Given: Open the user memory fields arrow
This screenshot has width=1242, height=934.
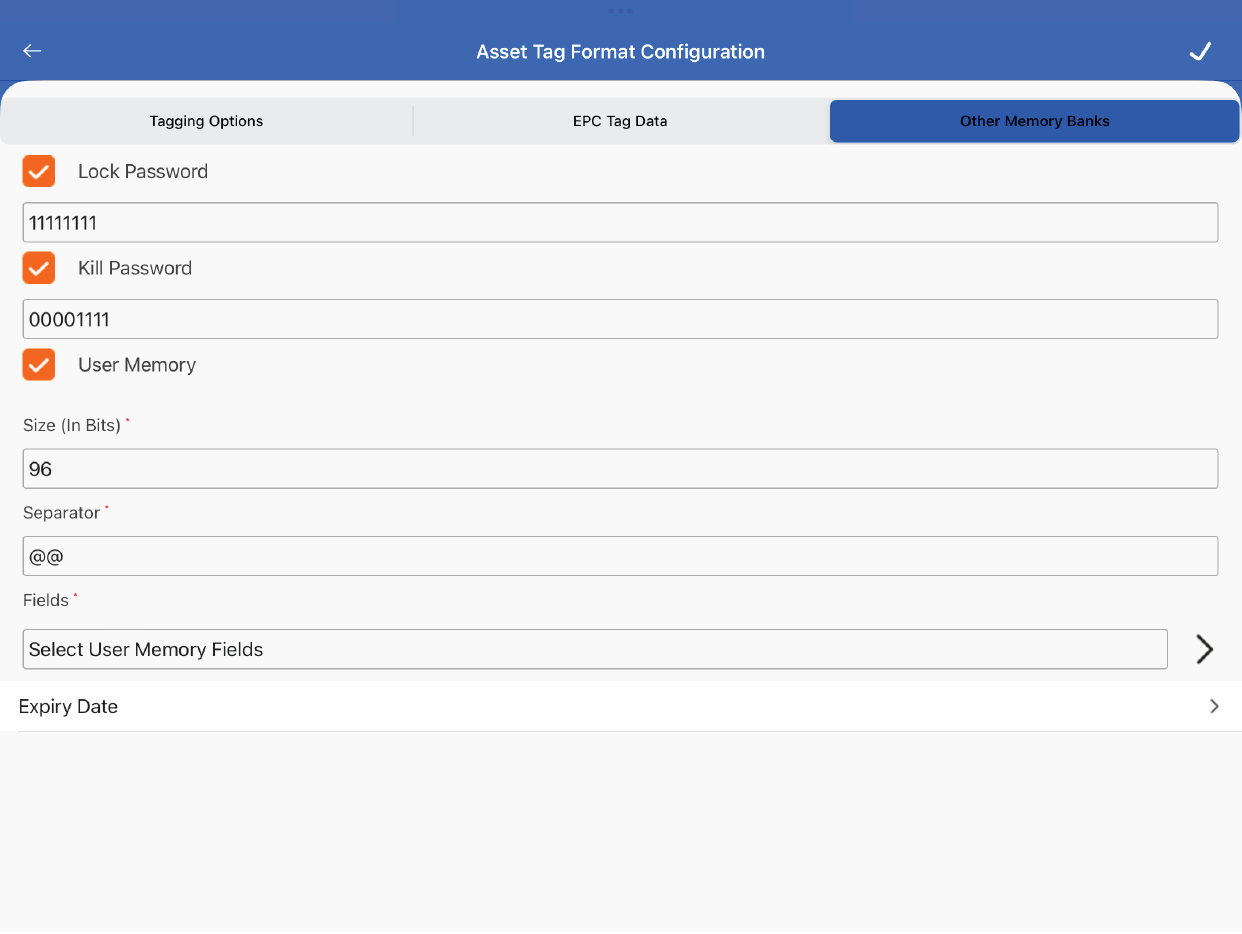Looking at the screenshot, I should pyautogui.click(x=1204, y=649).
